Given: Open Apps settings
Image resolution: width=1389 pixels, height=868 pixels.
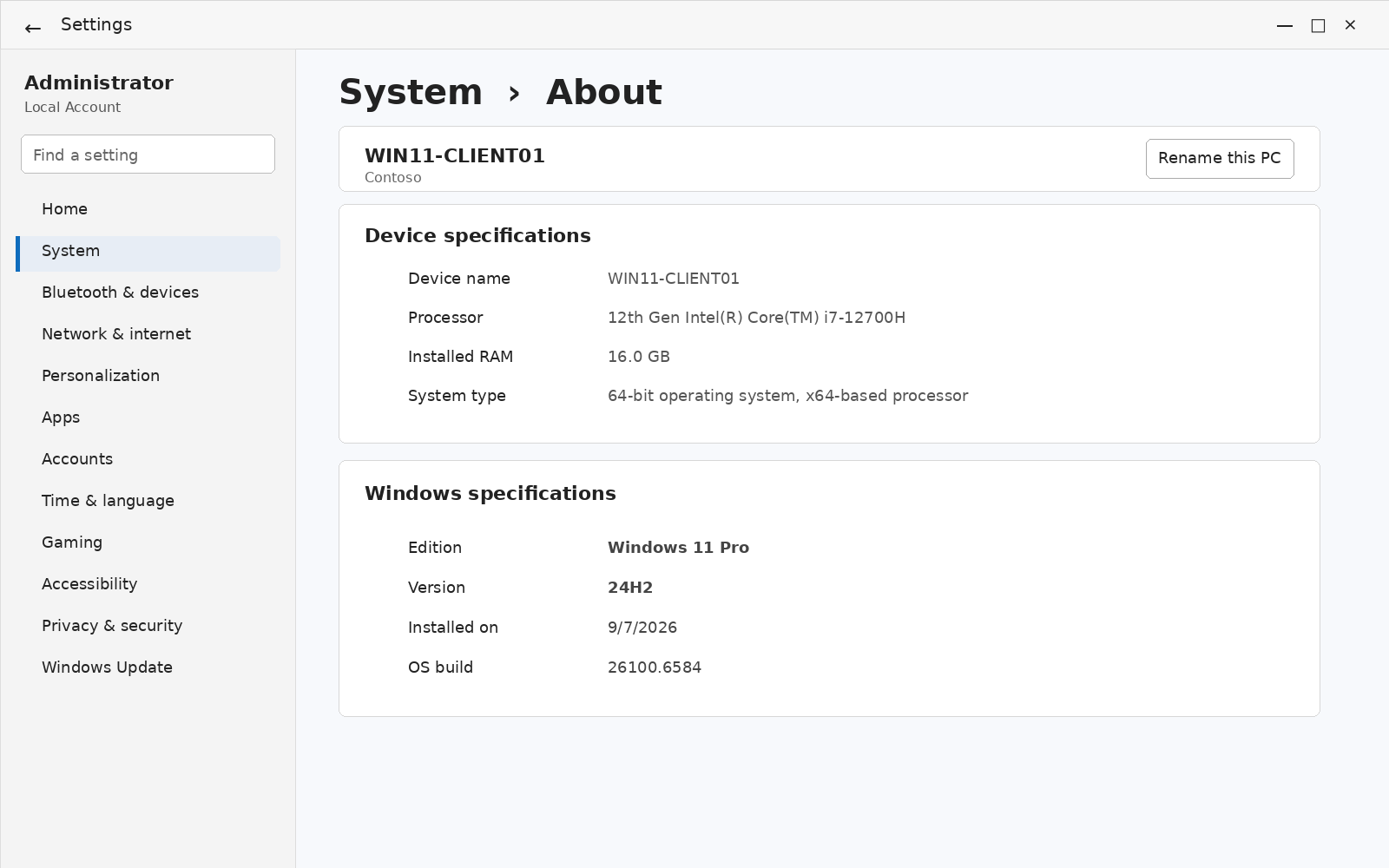Looking at the screenshot, I should pos(148,418).
